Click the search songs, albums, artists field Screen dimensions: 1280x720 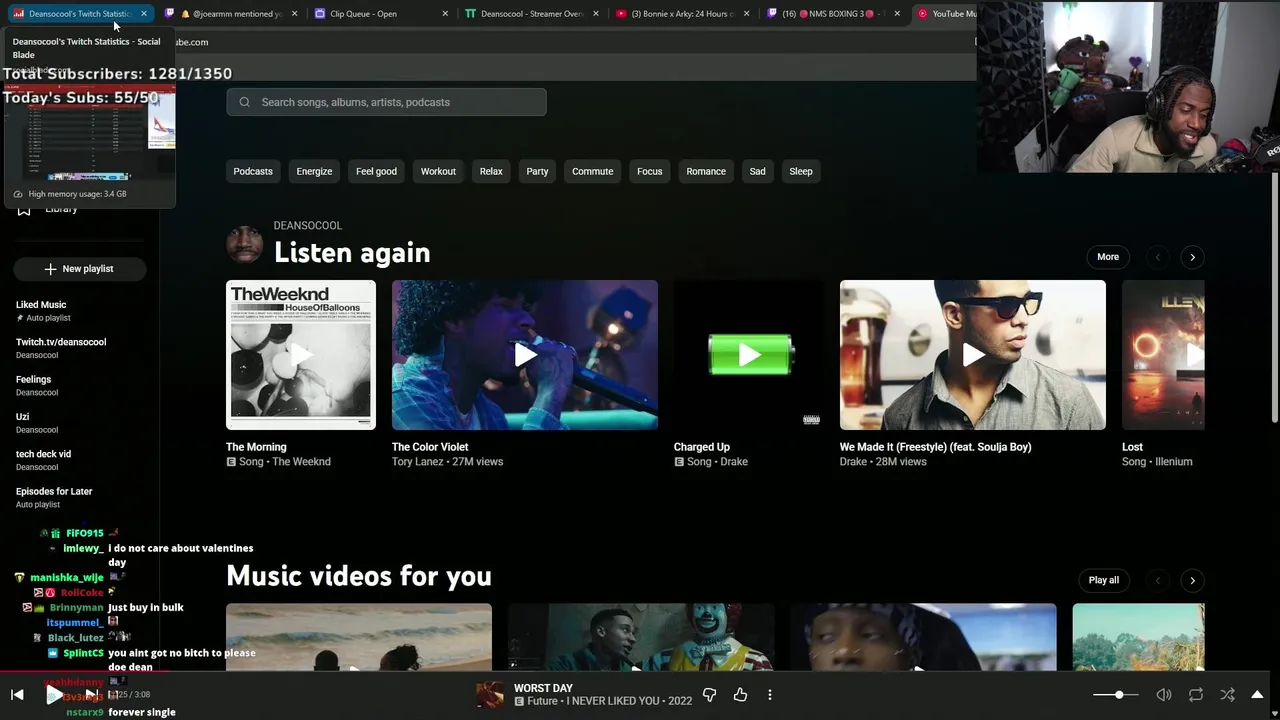386,102
